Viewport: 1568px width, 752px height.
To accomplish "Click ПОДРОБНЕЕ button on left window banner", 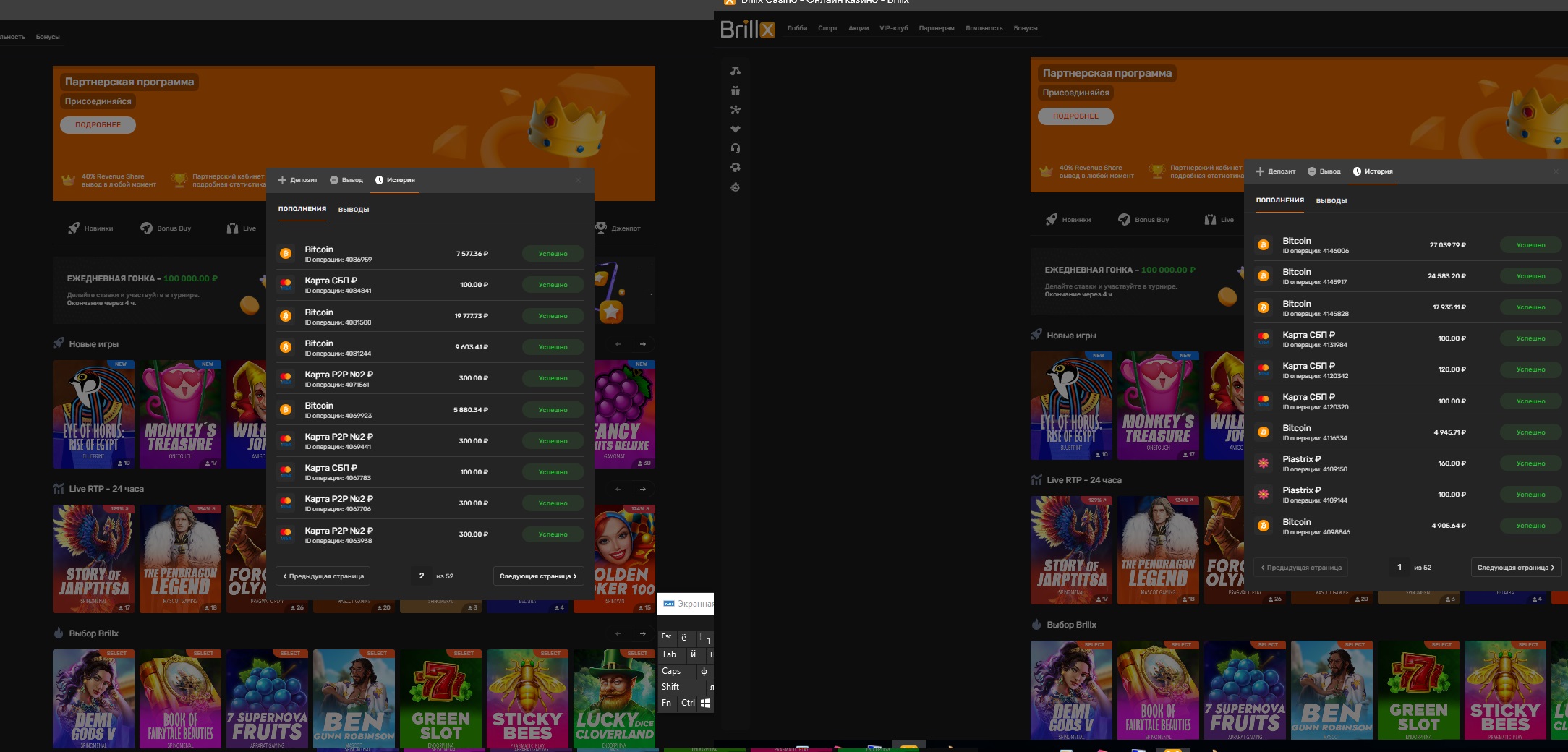I will (x=98, y=125).
